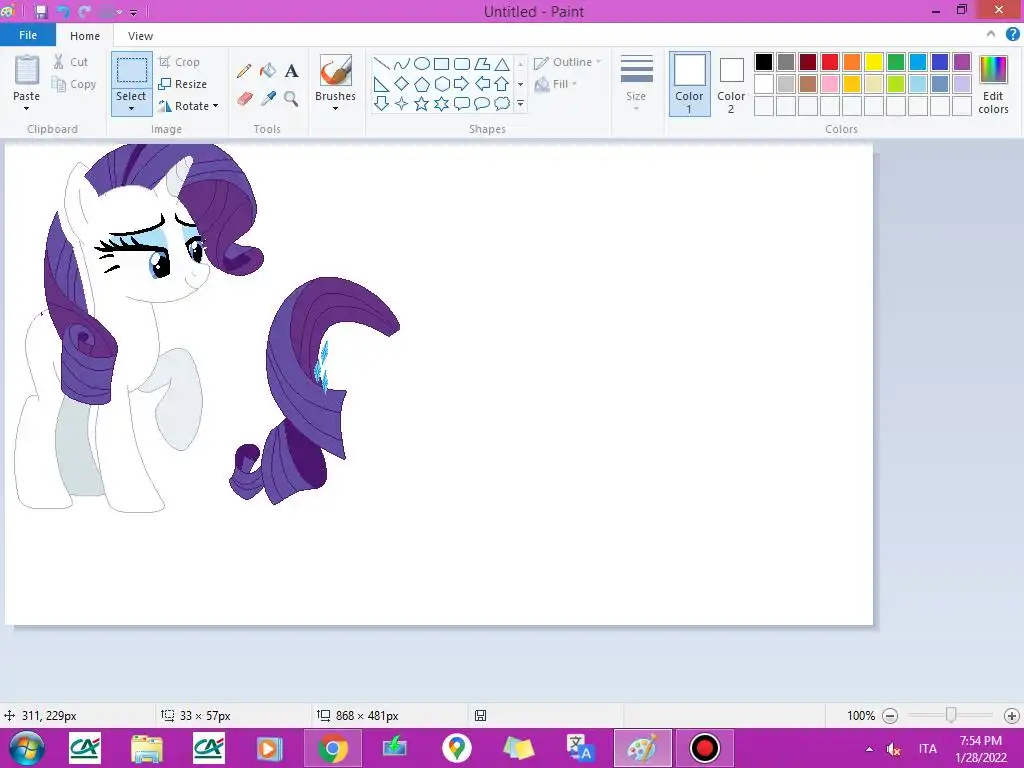Image resolution: width=1024 pixels, height=768 pixels.
Task: Select the Magnifier tool
Action: coord(291,99)
